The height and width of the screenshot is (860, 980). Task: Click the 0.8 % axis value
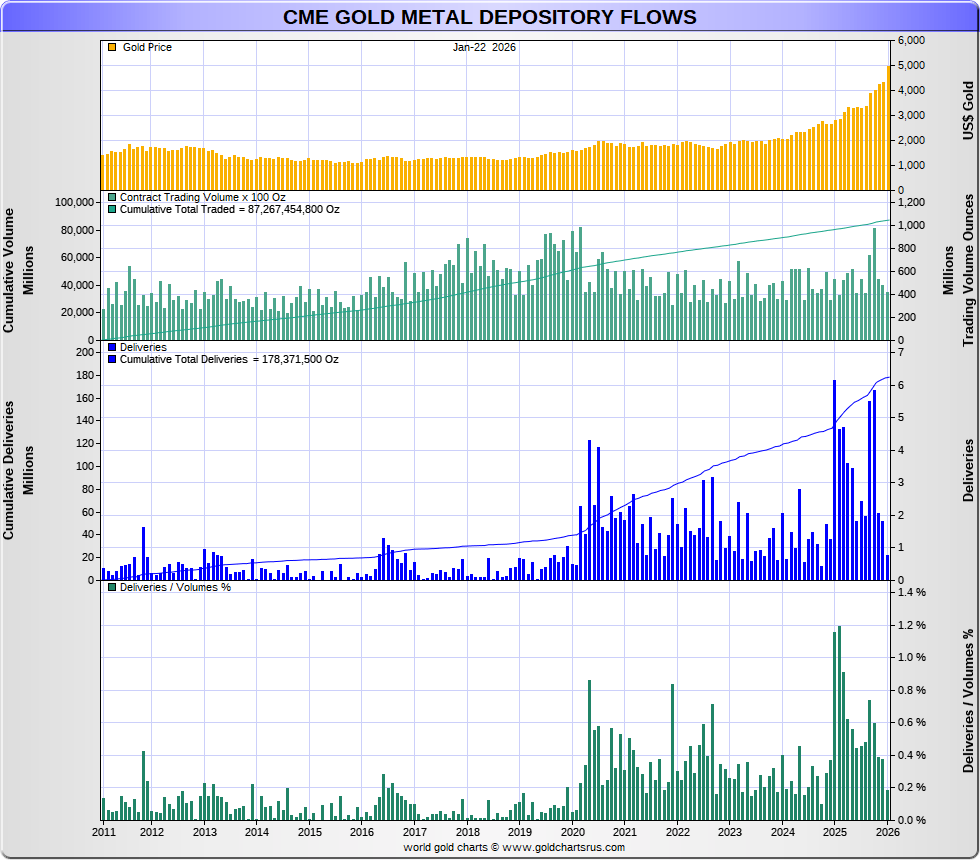click(x=912, y=690)
